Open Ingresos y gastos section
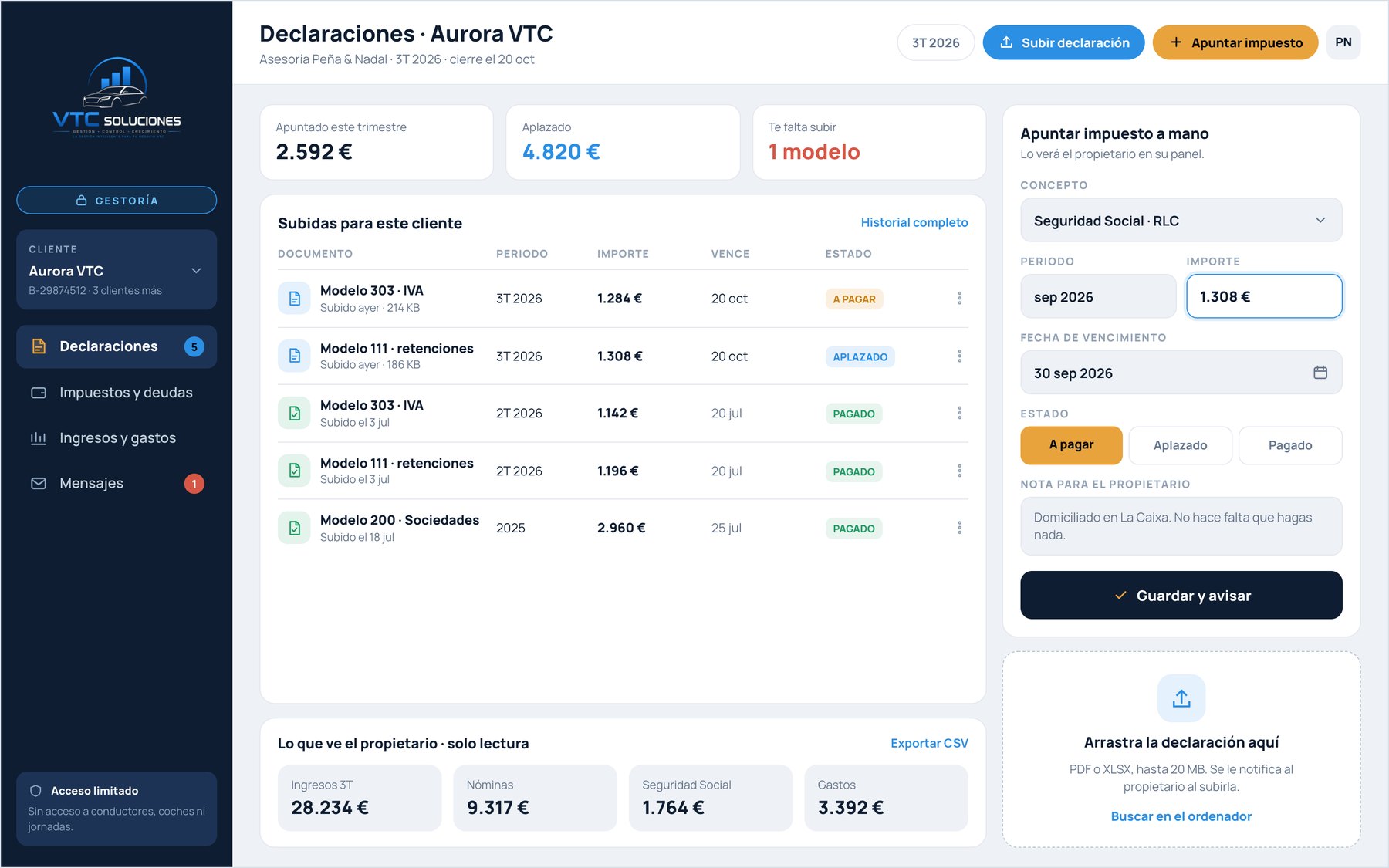 point(117,438)
